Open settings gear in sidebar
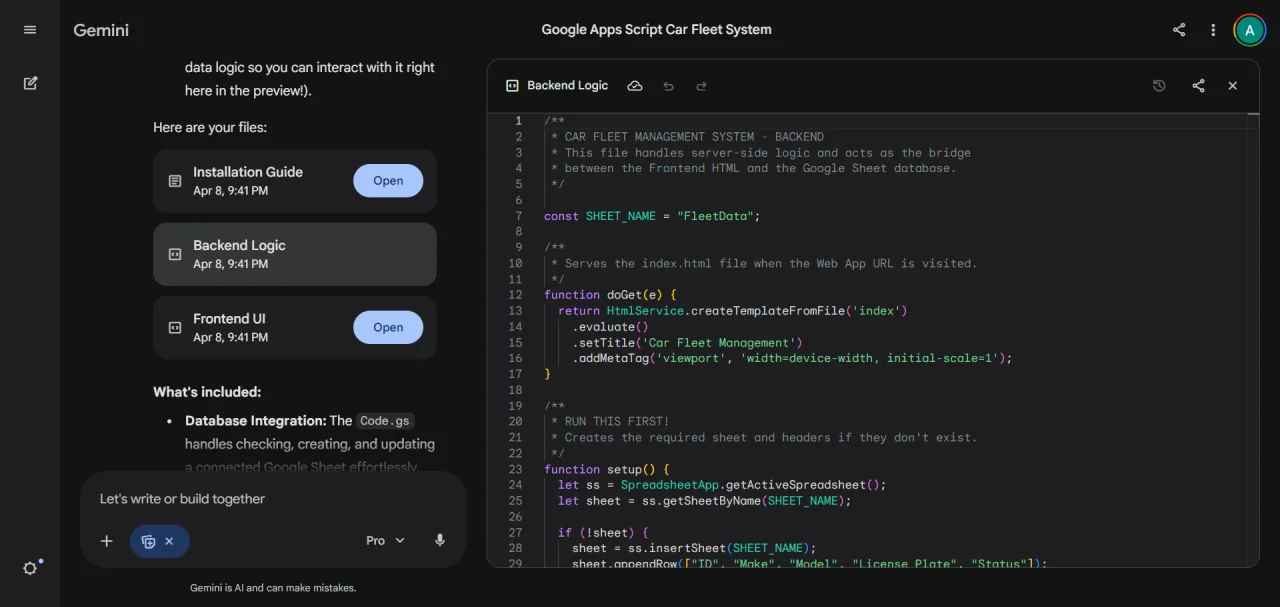The height and width of the screenshot is (607, 1280). [30, 568]
